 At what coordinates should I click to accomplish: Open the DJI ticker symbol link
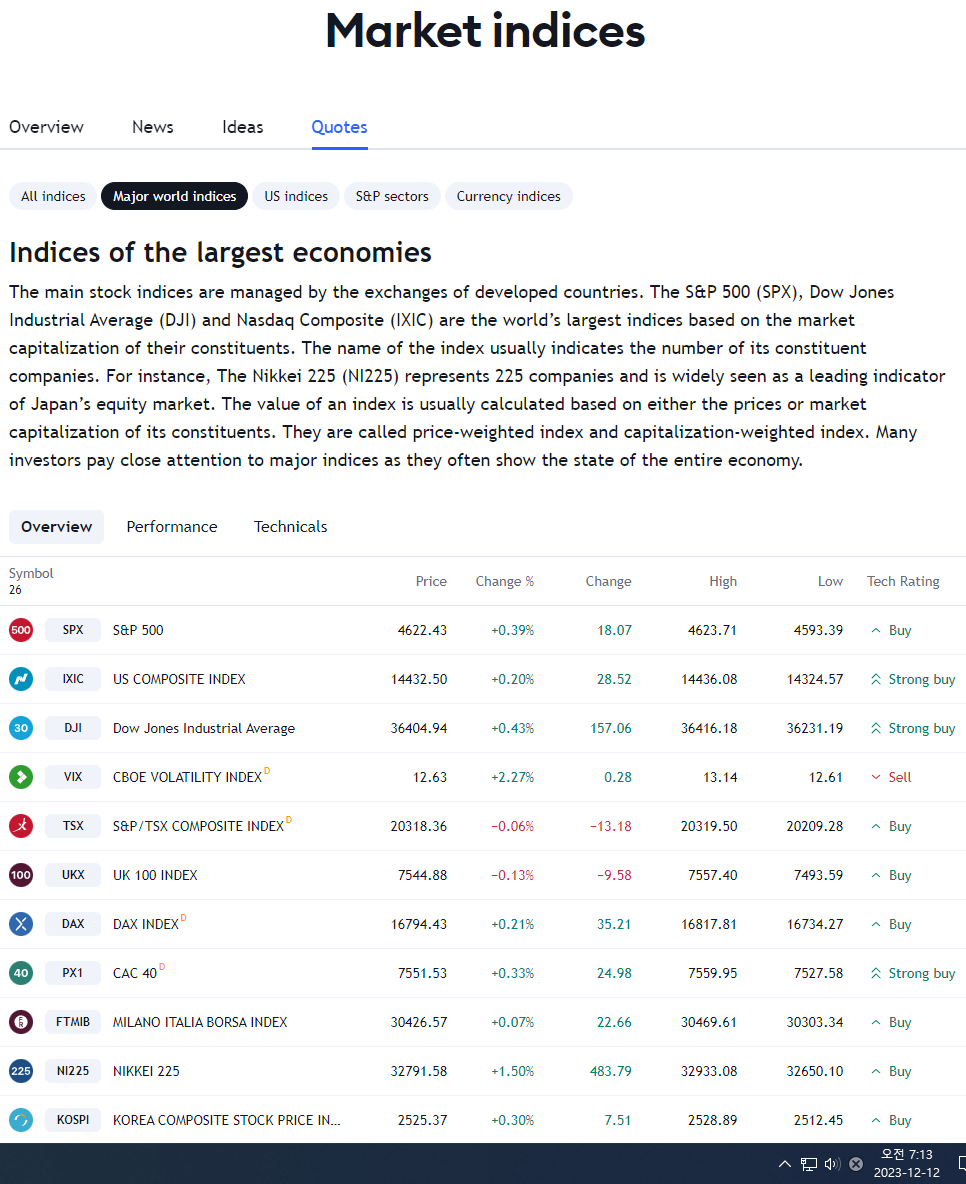pyautogui.click(x=73, y=728)
